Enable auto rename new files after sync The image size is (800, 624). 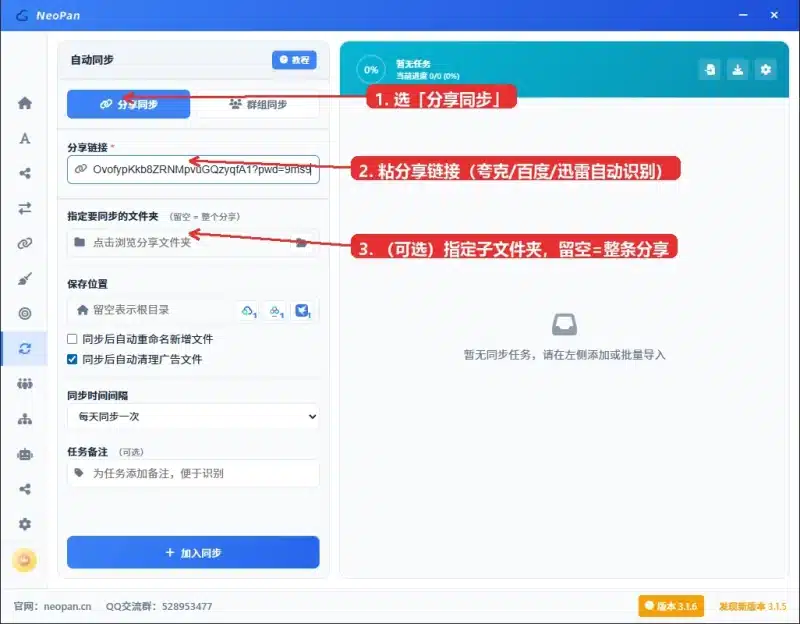tap(72, 339)
